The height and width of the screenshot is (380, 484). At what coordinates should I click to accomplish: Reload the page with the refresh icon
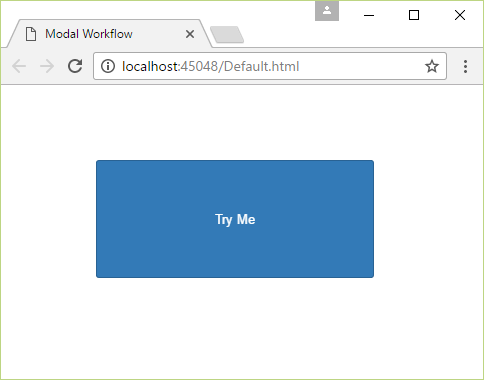(75, 66)
